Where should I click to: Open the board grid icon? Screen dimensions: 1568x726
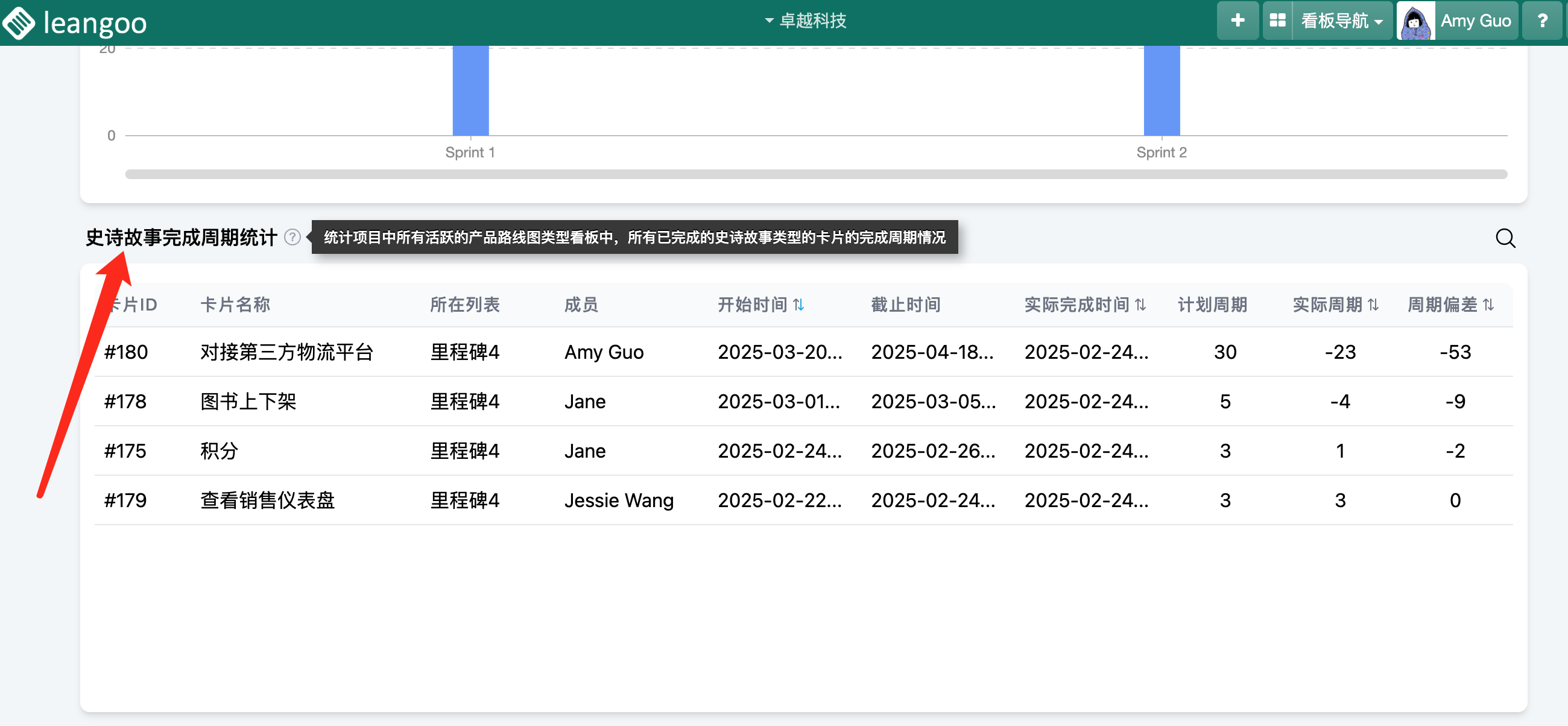pos(1277,21)
